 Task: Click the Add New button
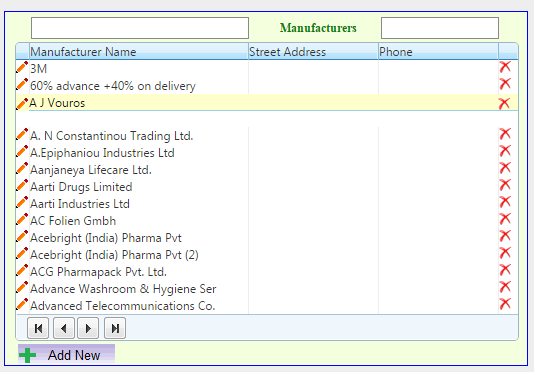click(66, 355)
